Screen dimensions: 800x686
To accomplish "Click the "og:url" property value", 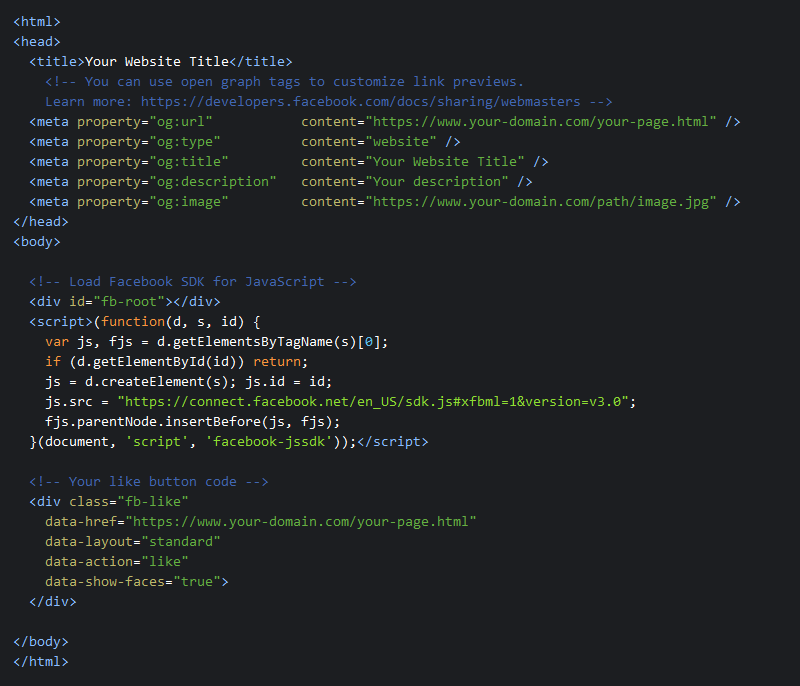I will pyautogui.click(x=181, y=122).
